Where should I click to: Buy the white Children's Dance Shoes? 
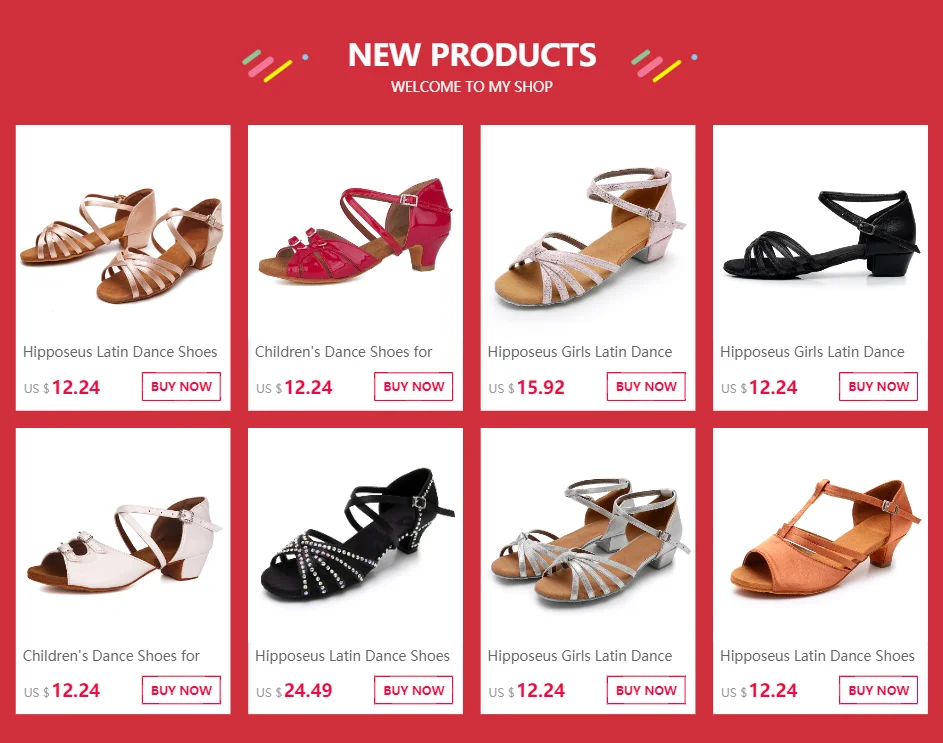182,690
